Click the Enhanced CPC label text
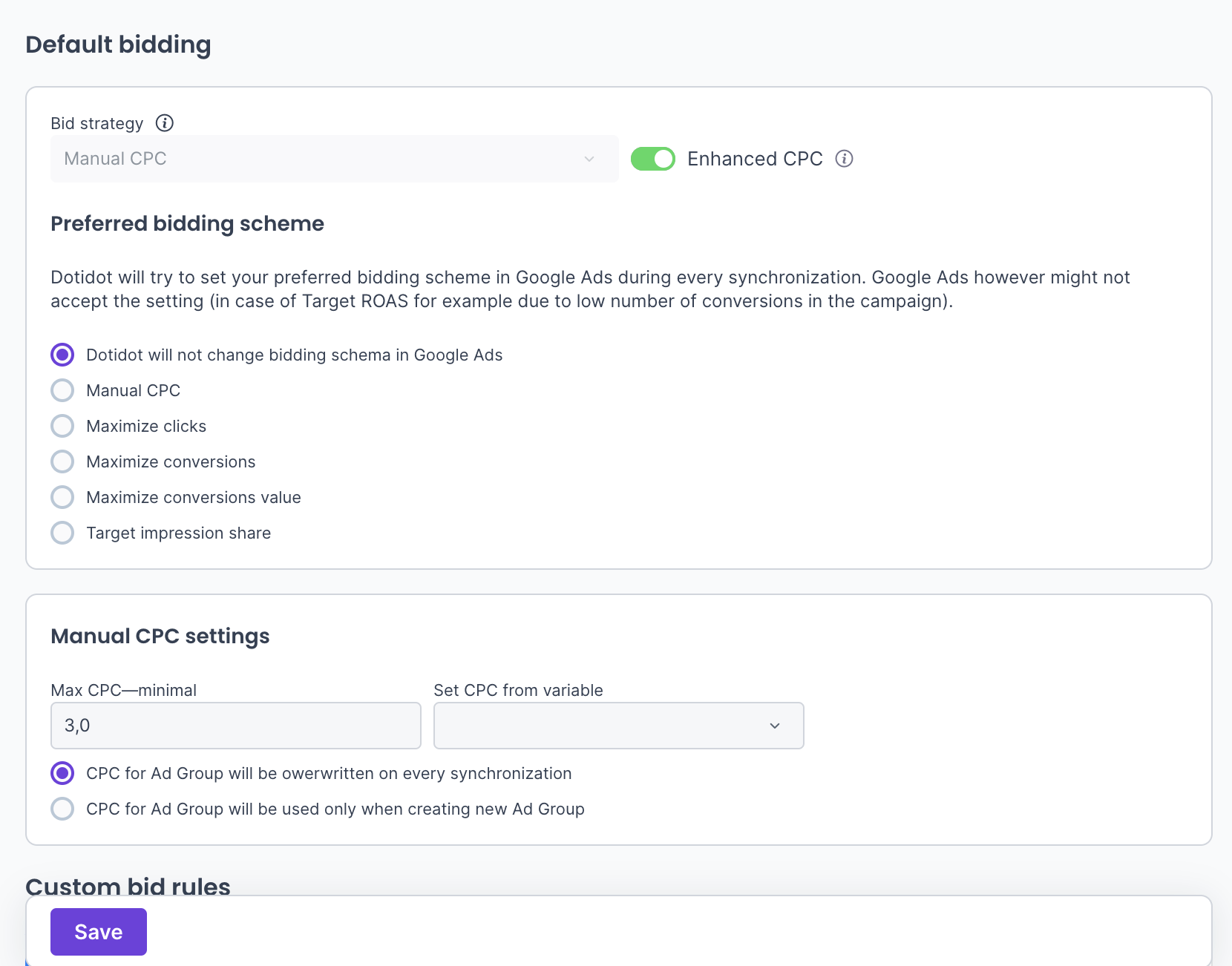This screenshot has height=966, width=1232. 755,159
